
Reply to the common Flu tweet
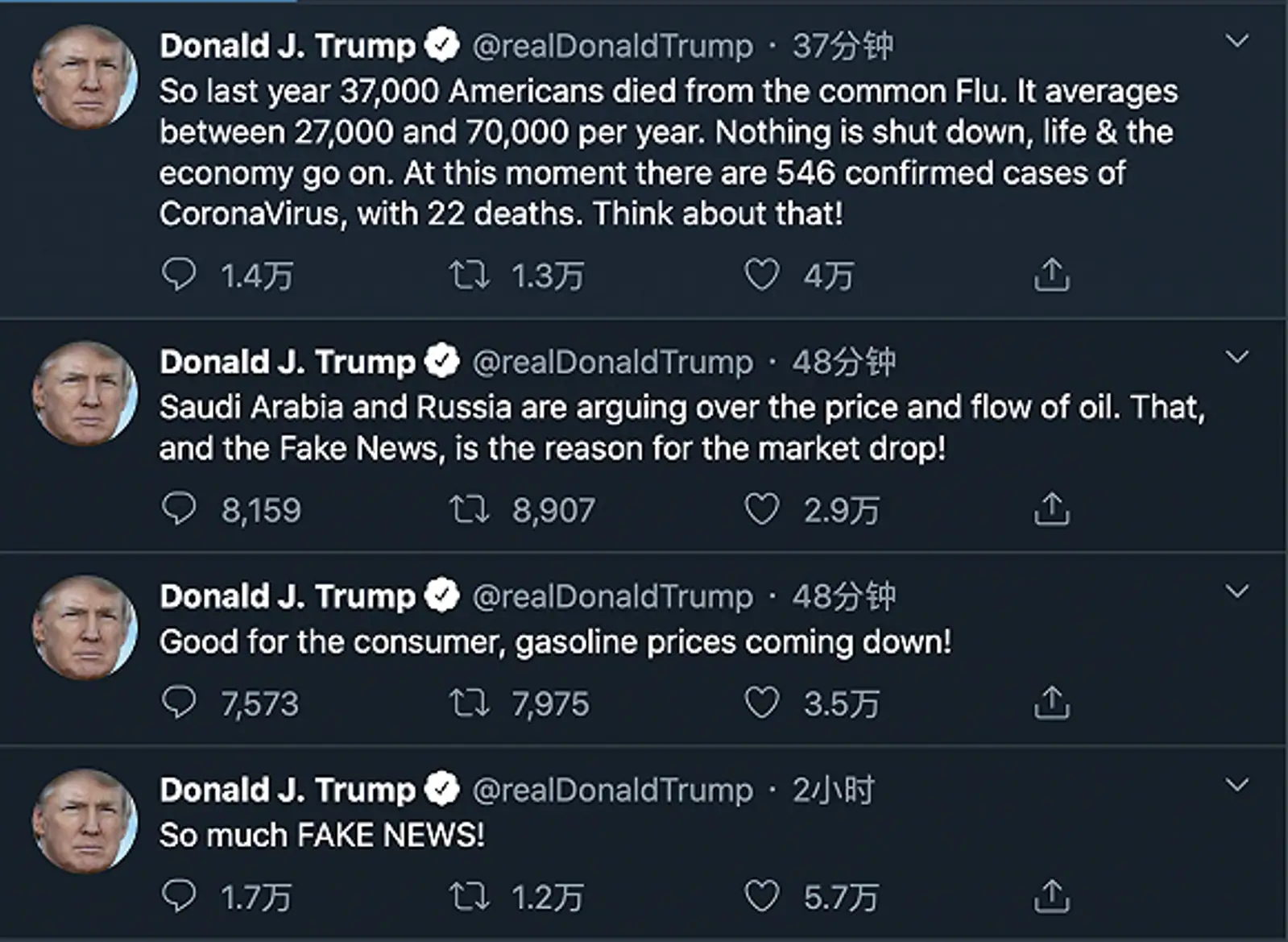[179, 275]
